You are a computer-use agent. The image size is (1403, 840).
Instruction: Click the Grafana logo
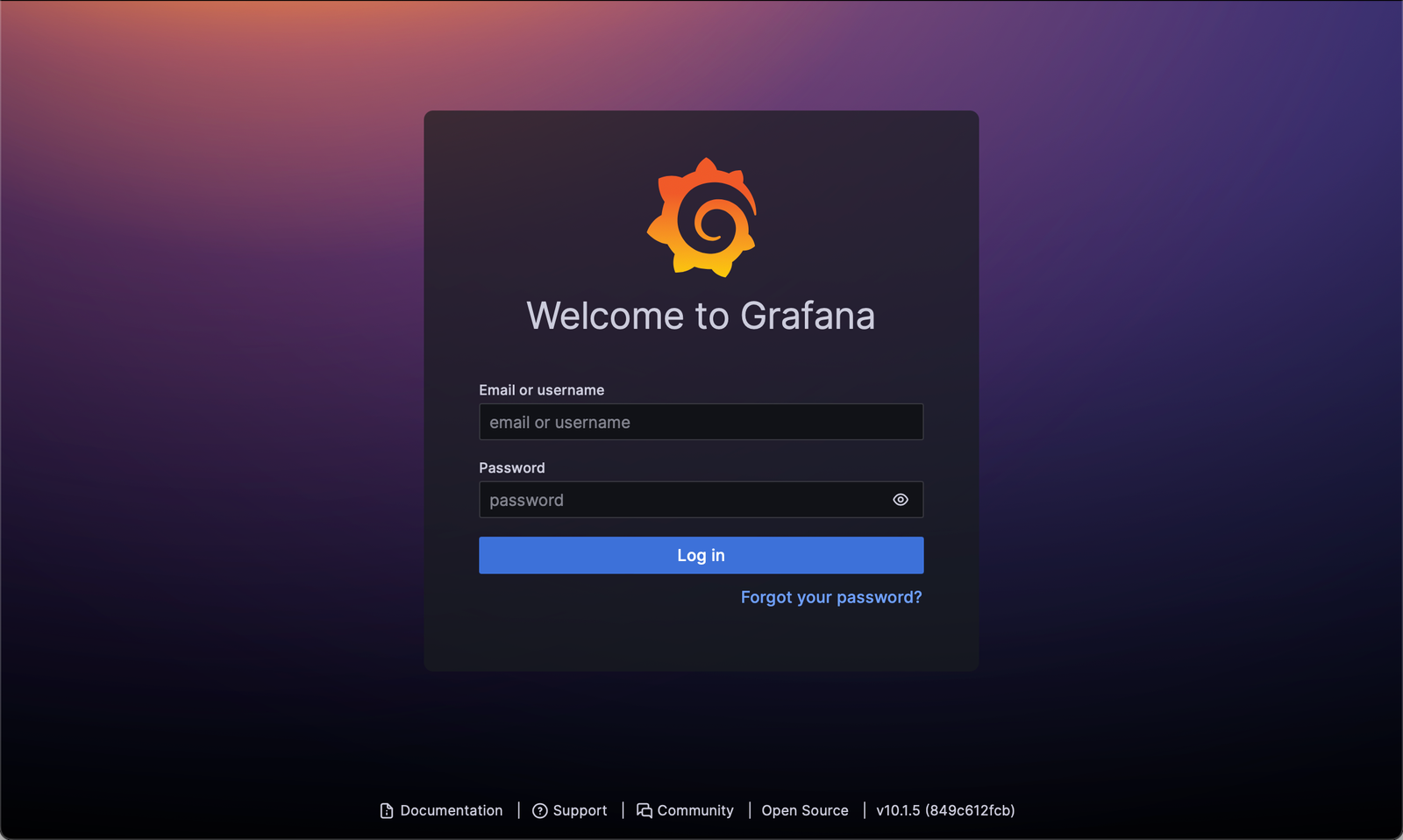(701, 217)
